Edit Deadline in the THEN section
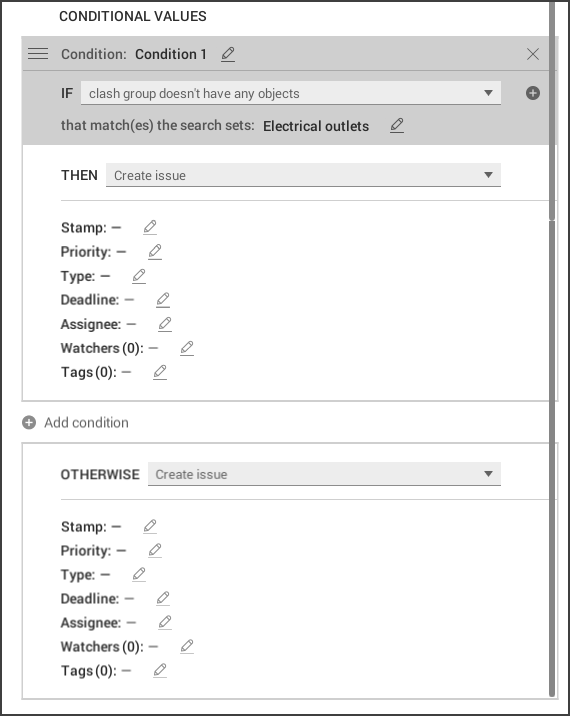 pyautogui.click(x=163, y=300)
